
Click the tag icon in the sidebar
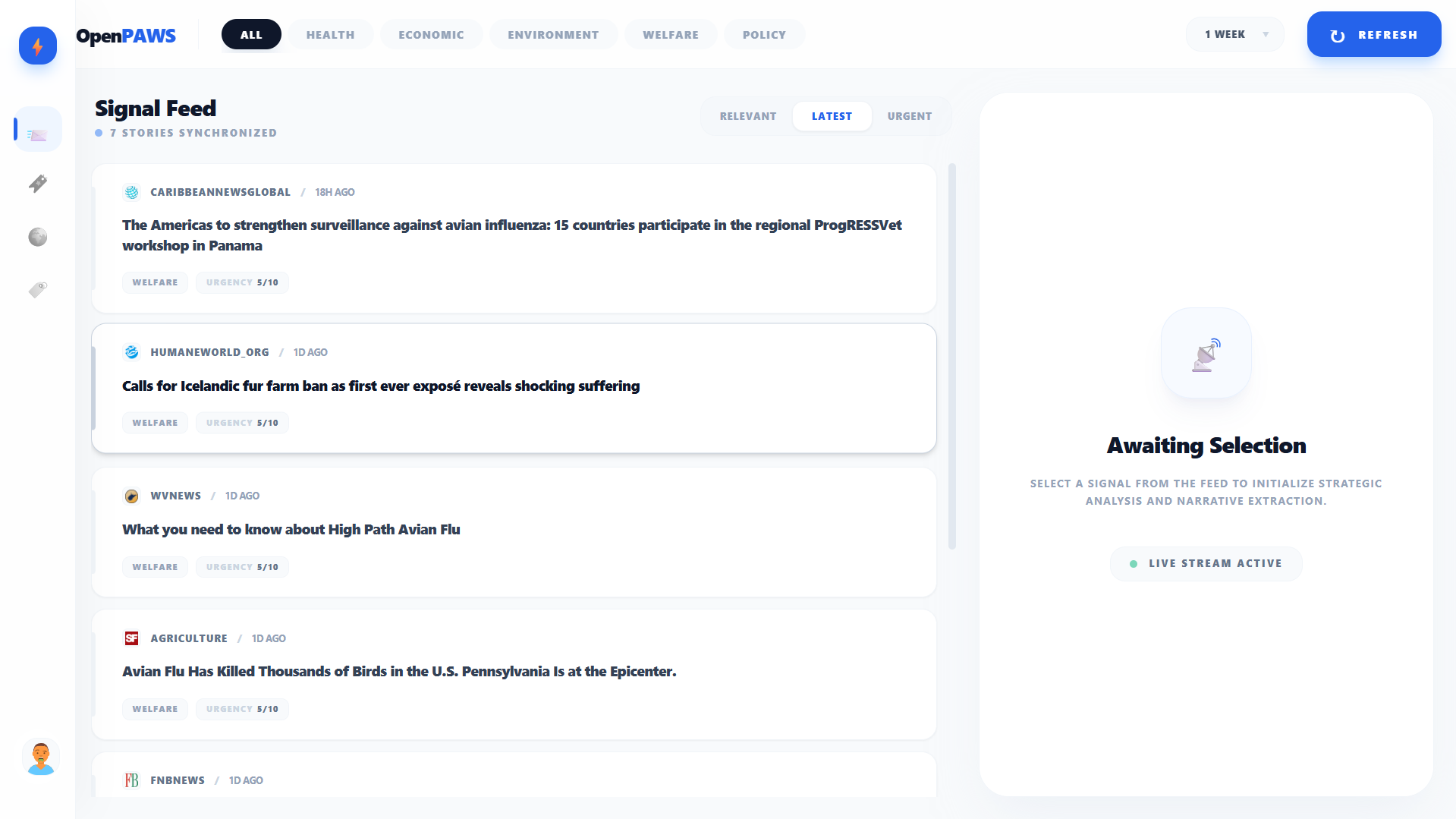coord(37,289)
